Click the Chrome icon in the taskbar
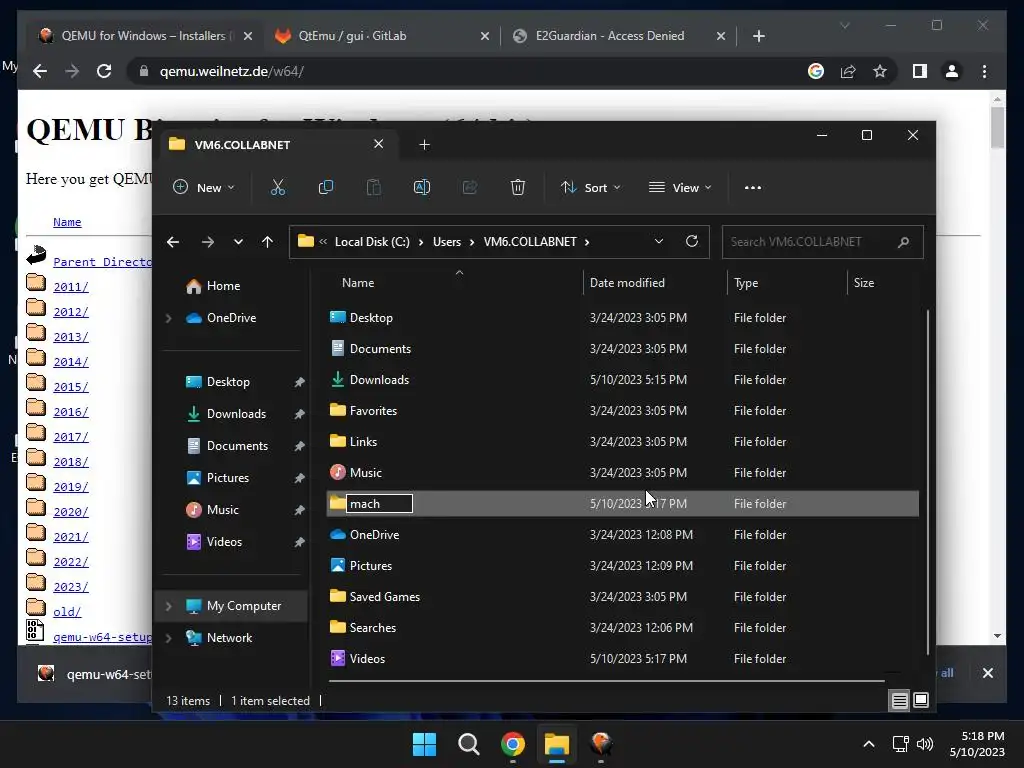The height and width of the screenshot is (768, 1024). click(x=513, y=744)
